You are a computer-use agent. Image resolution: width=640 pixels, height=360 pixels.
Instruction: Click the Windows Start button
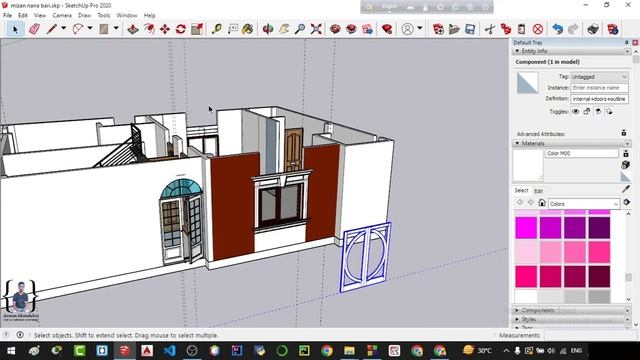(x=11, y=351)
